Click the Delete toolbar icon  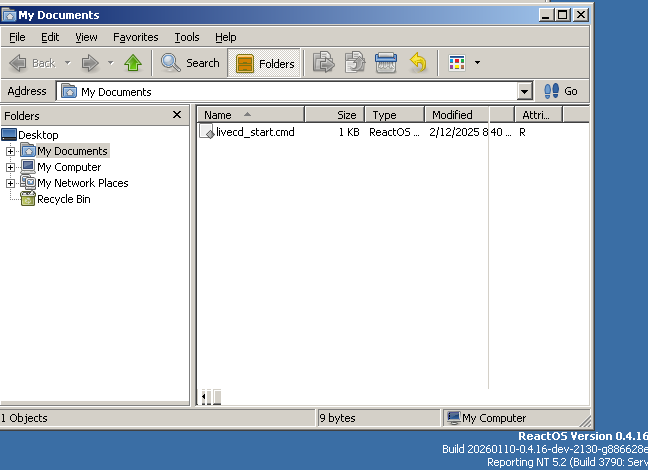click(x=386, y=63)
